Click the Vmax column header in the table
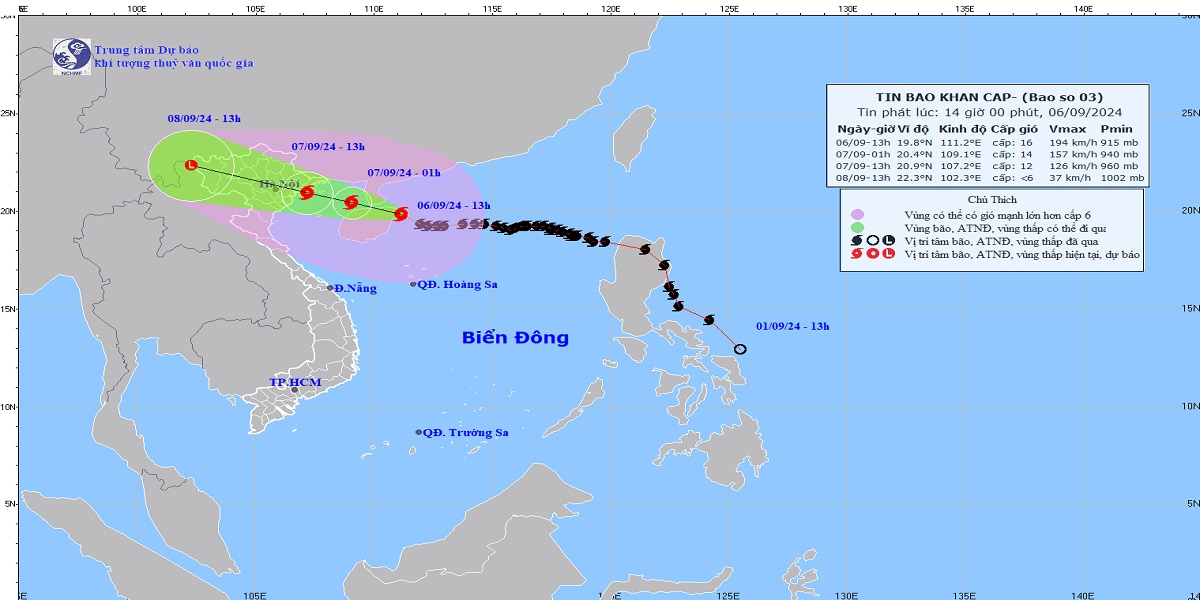Image resolution: width=1200 pixels, height=600 pixels. pos(1067,129)
